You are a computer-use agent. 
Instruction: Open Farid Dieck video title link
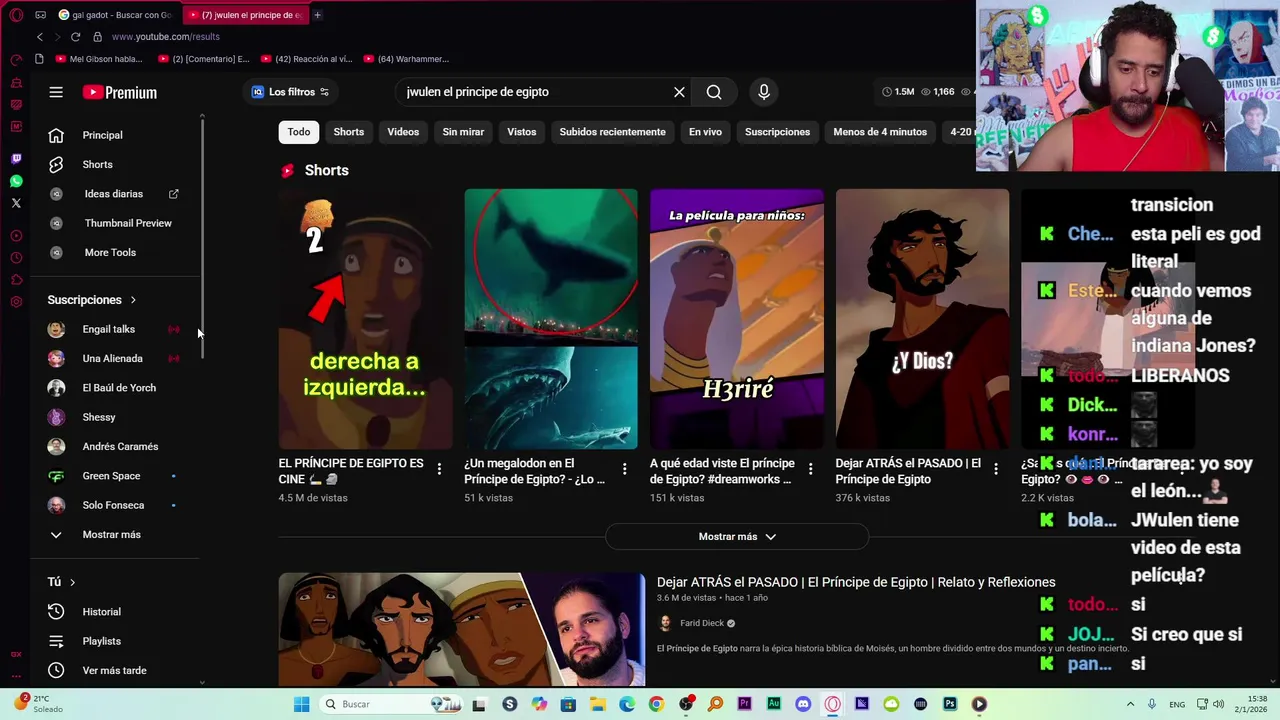click(856, 582)
